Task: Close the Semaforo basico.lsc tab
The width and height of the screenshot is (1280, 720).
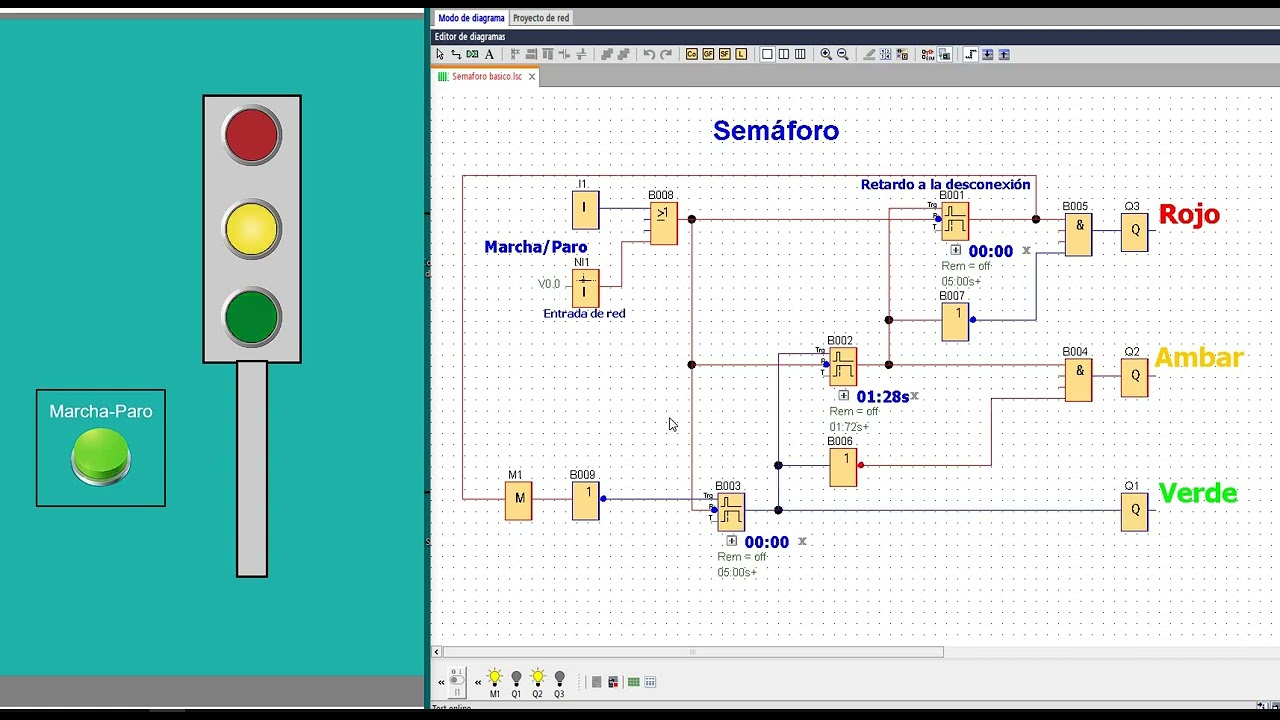Action: click(532, 76)
